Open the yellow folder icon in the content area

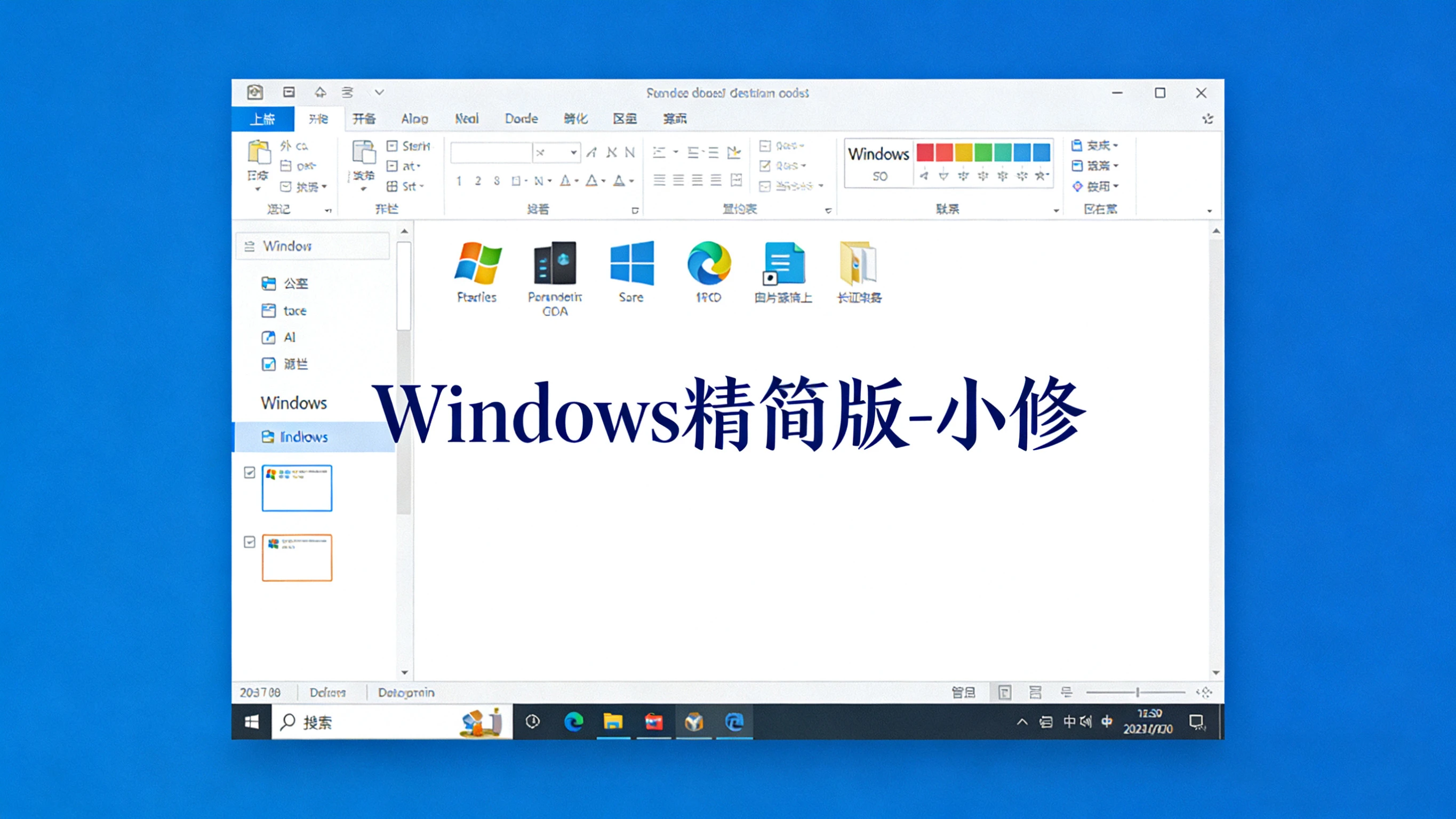click(x=858, y=263)
